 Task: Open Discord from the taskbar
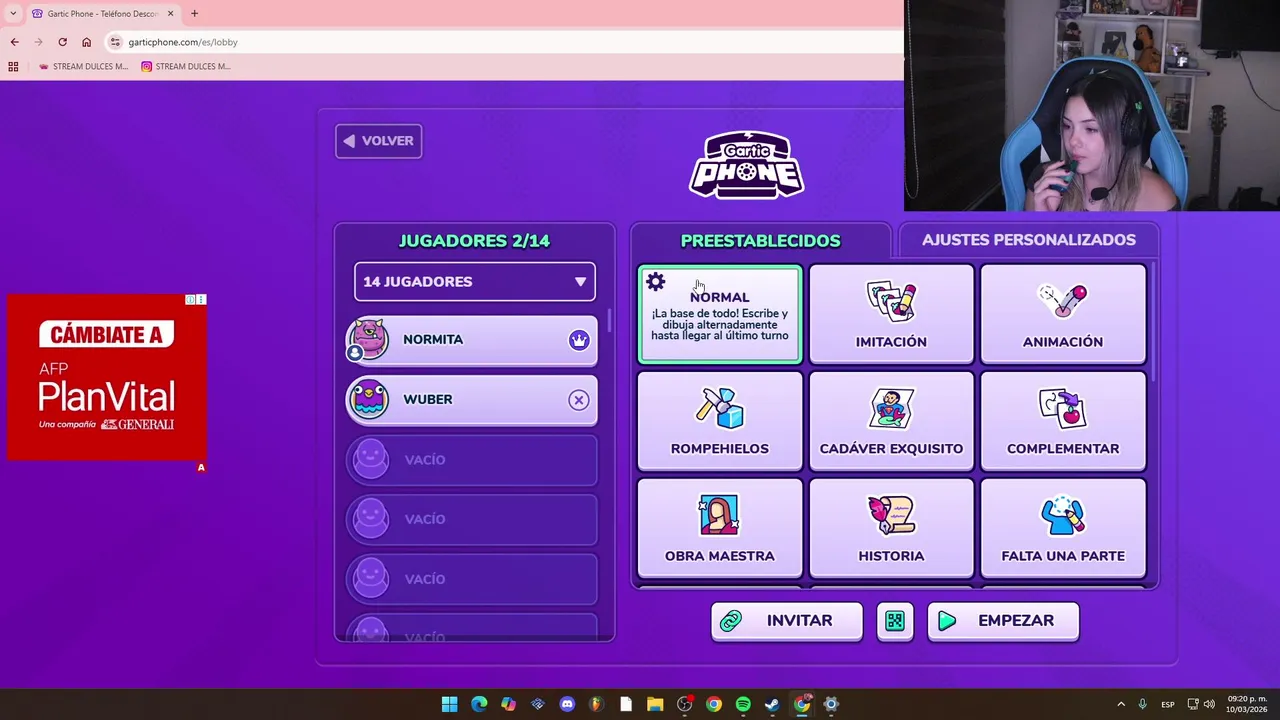click(x=567, y=704)
